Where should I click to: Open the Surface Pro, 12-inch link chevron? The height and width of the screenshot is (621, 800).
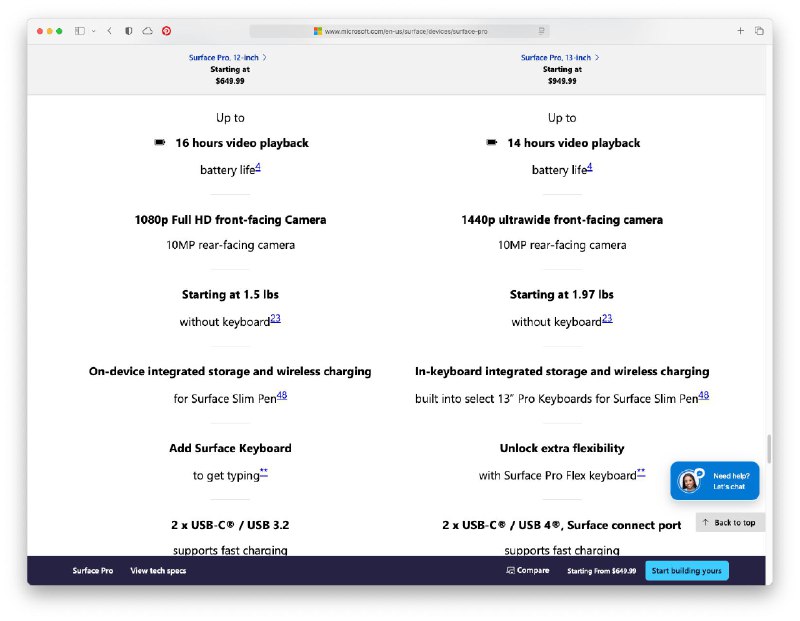click(x=264, y=58)
